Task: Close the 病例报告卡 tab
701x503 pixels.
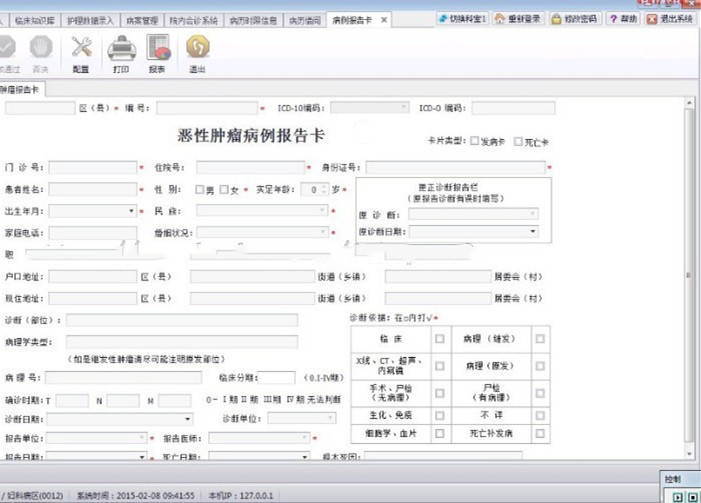Action: 384,20
